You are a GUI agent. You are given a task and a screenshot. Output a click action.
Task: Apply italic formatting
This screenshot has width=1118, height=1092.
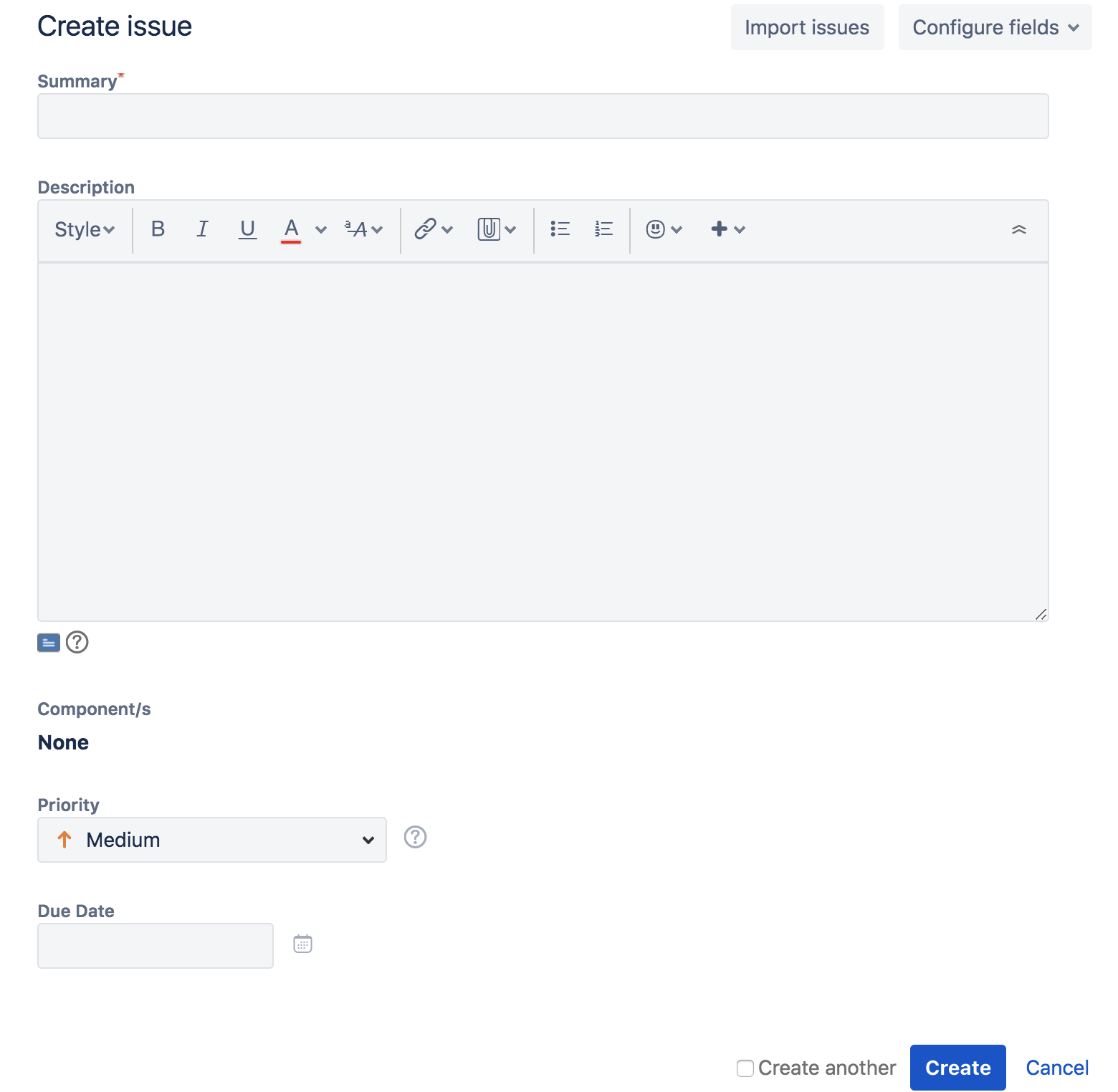tap(203, 229)
